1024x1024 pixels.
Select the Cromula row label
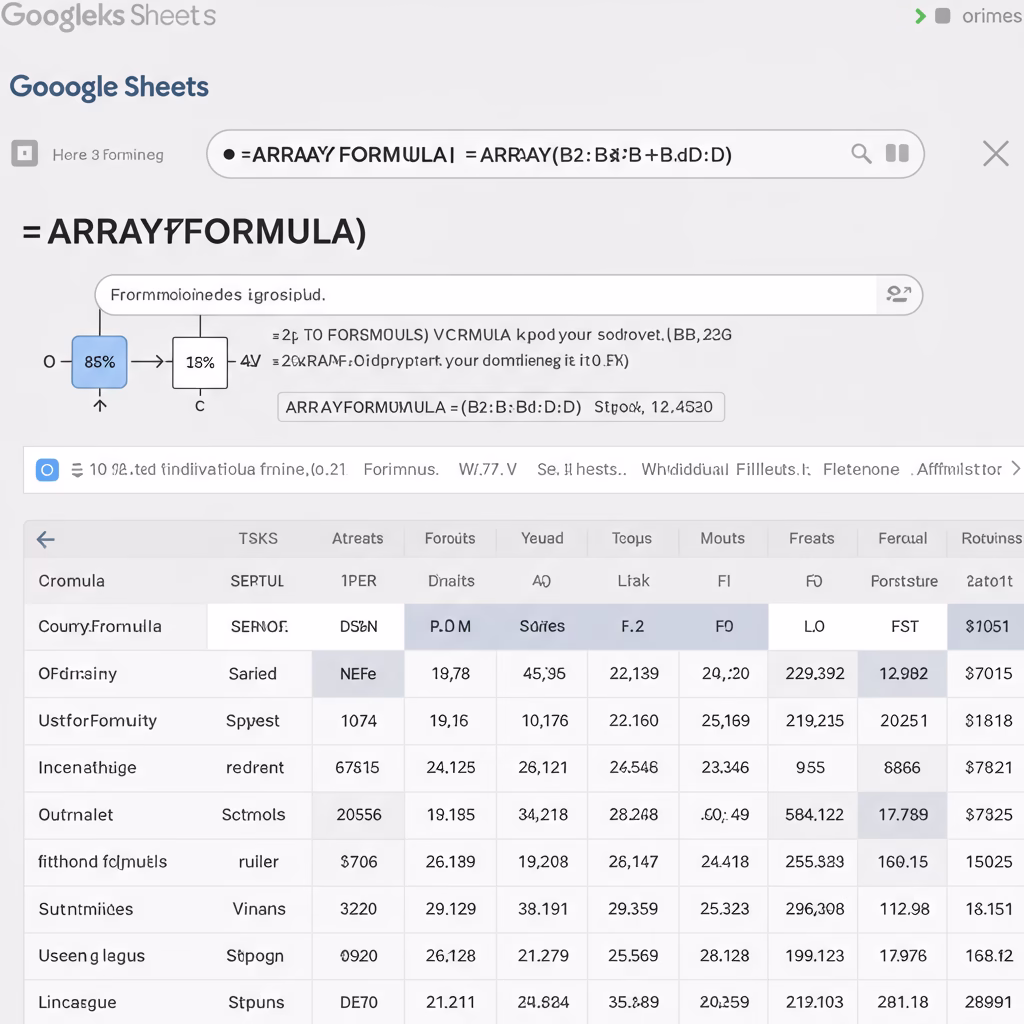[x=71, y=581]
